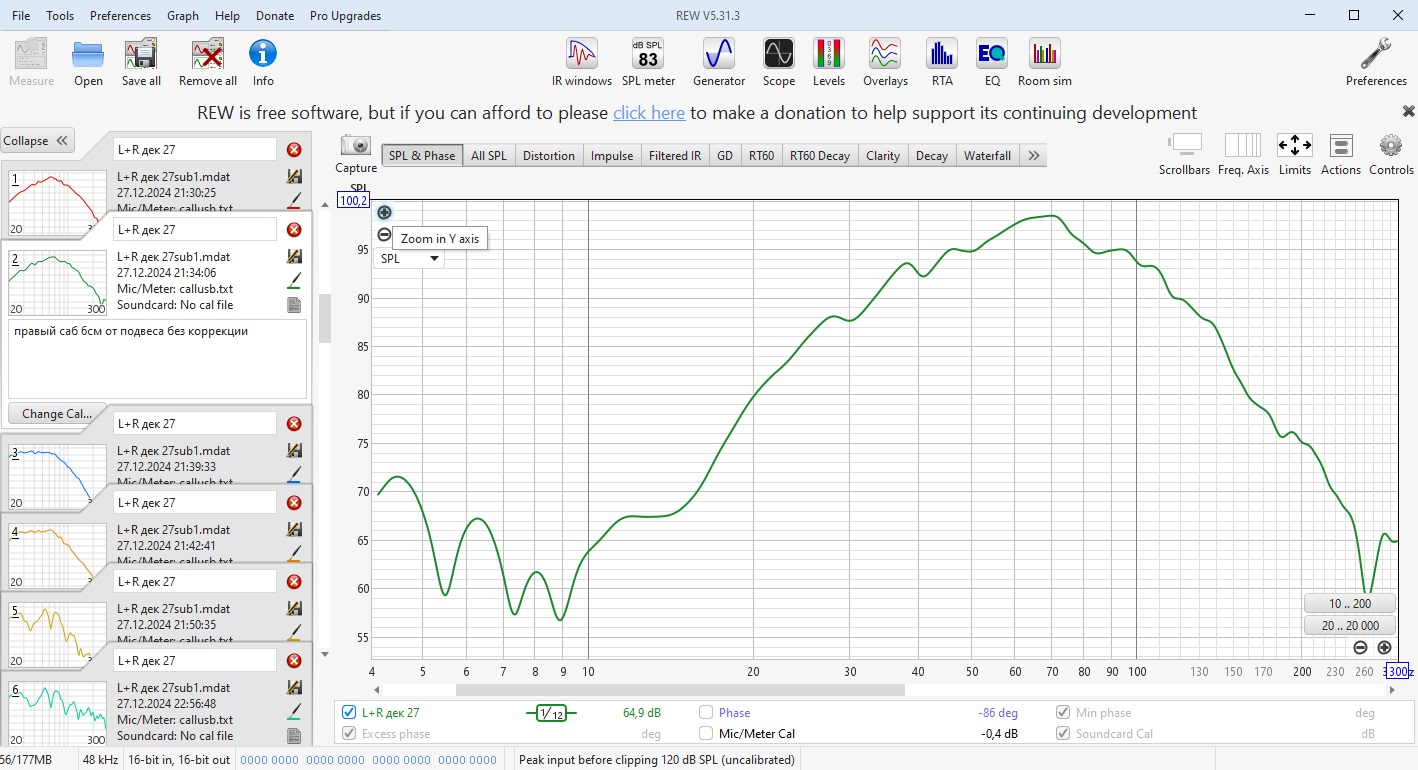Viewport: 1418px width, 770px height.
Task: Enable the Phase trace checkbox
Action: [x=706, y=713]
